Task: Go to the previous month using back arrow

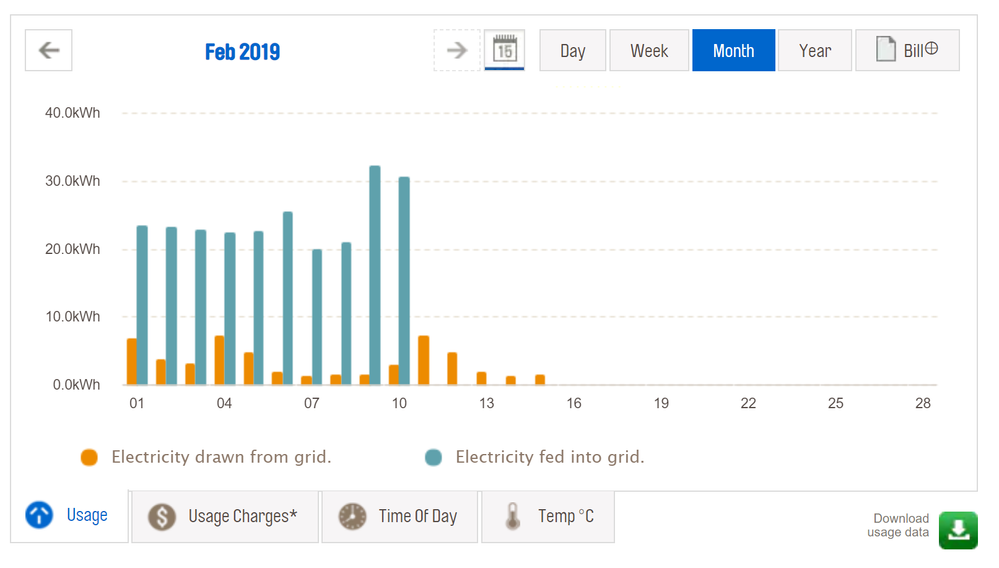Action: [x=48, y=51]
